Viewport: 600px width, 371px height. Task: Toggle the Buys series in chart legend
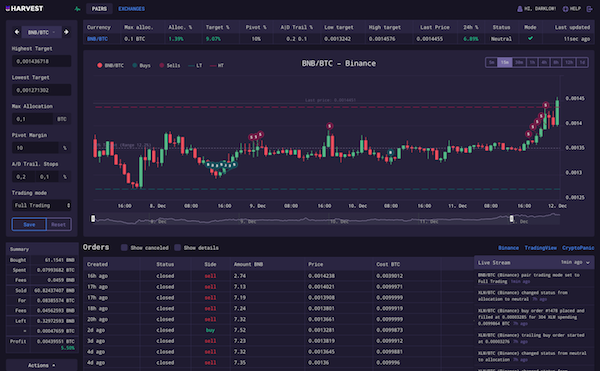point(141,65)
